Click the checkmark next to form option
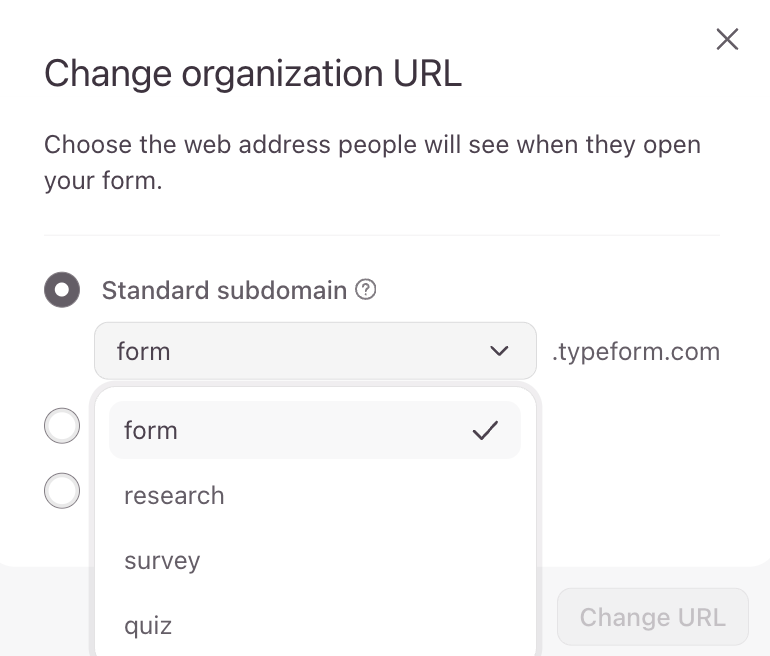The image size is (770, 656). [x=485, y=431]
